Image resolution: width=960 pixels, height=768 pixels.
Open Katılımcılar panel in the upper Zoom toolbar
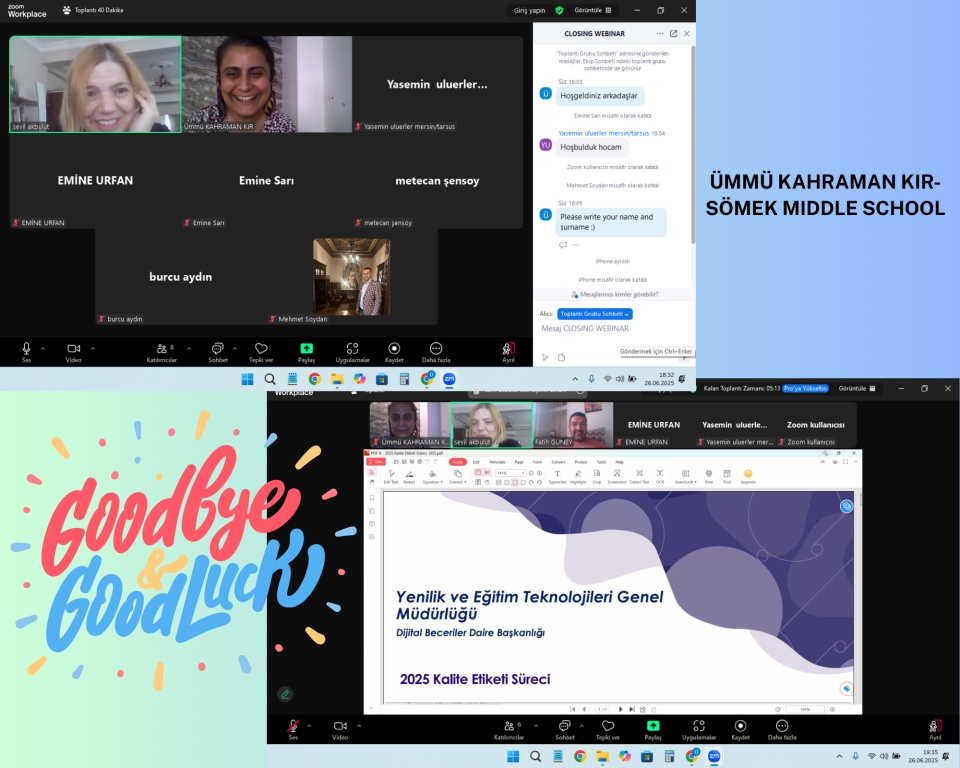[161, 349]
